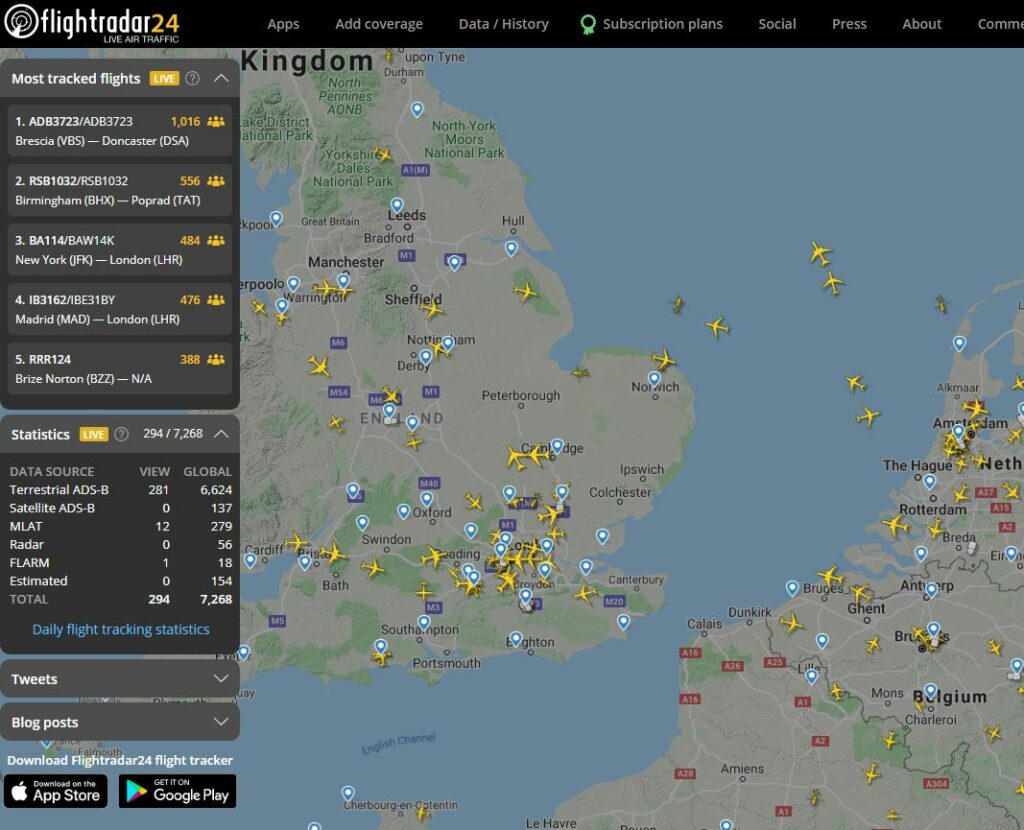Collapse the Most tracked flights panel
The height and width of the screenshot is (830, 1024).
click(x=221, y=78)
